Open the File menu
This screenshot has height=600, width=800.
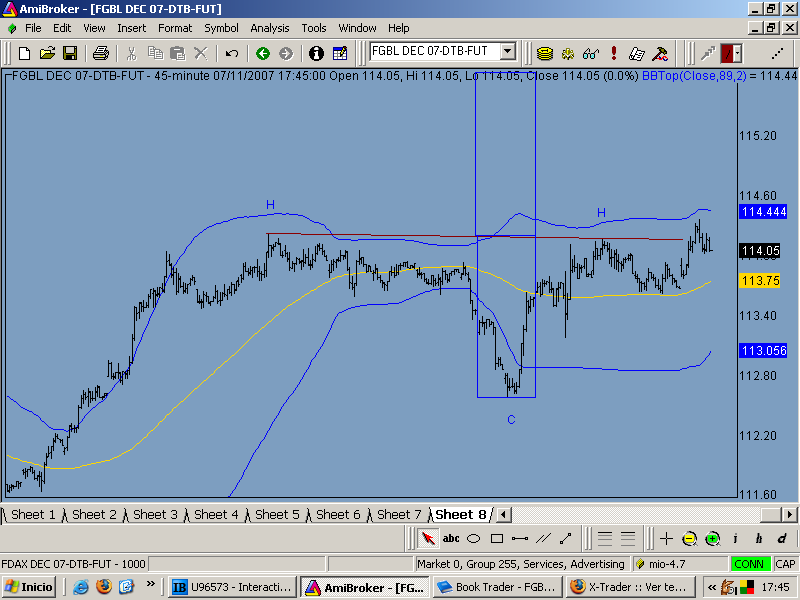coord(33,28)
